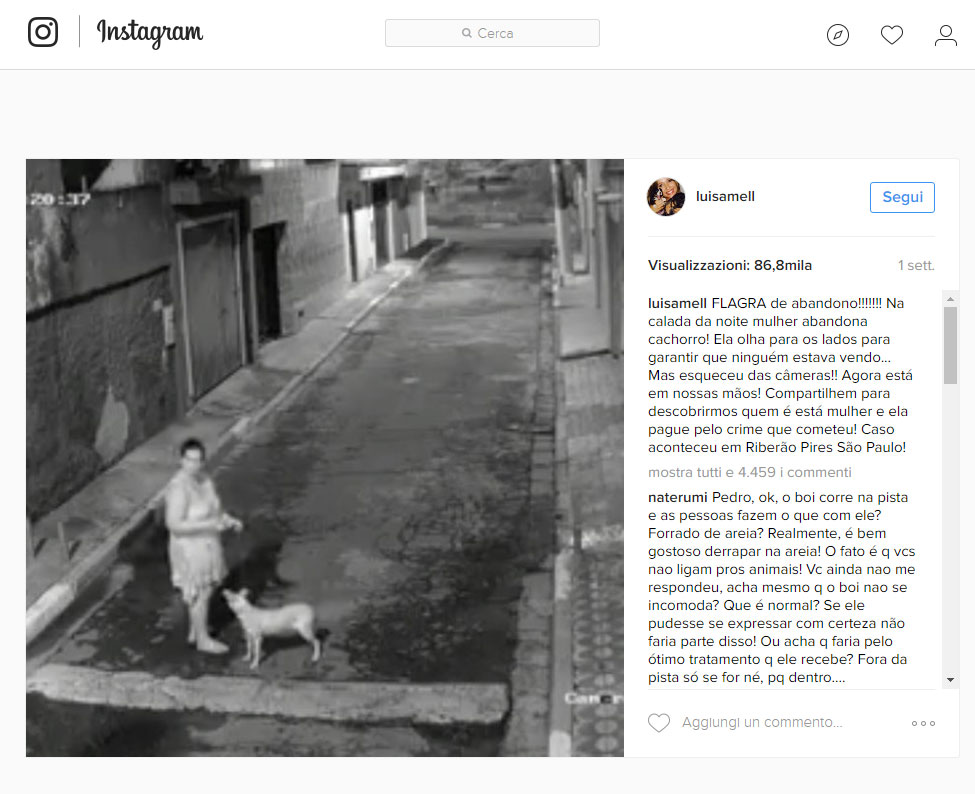This screenshot has width=975, height=794.
Task: Expand all 4.459 comments
Action: 750,473
